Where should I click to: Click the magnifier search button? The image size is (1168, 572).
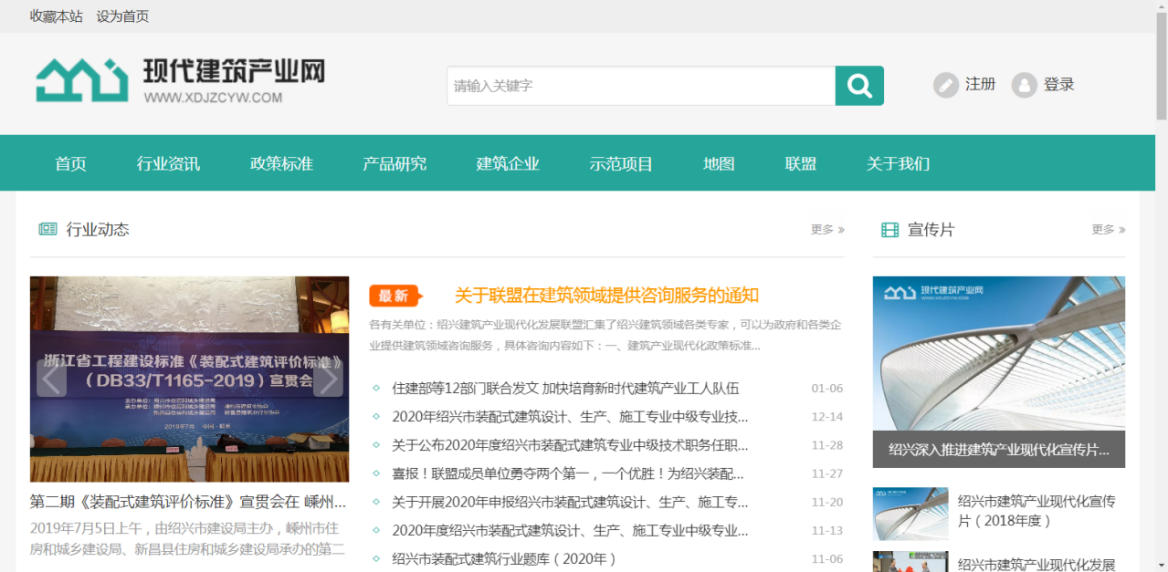click(859, 86)
